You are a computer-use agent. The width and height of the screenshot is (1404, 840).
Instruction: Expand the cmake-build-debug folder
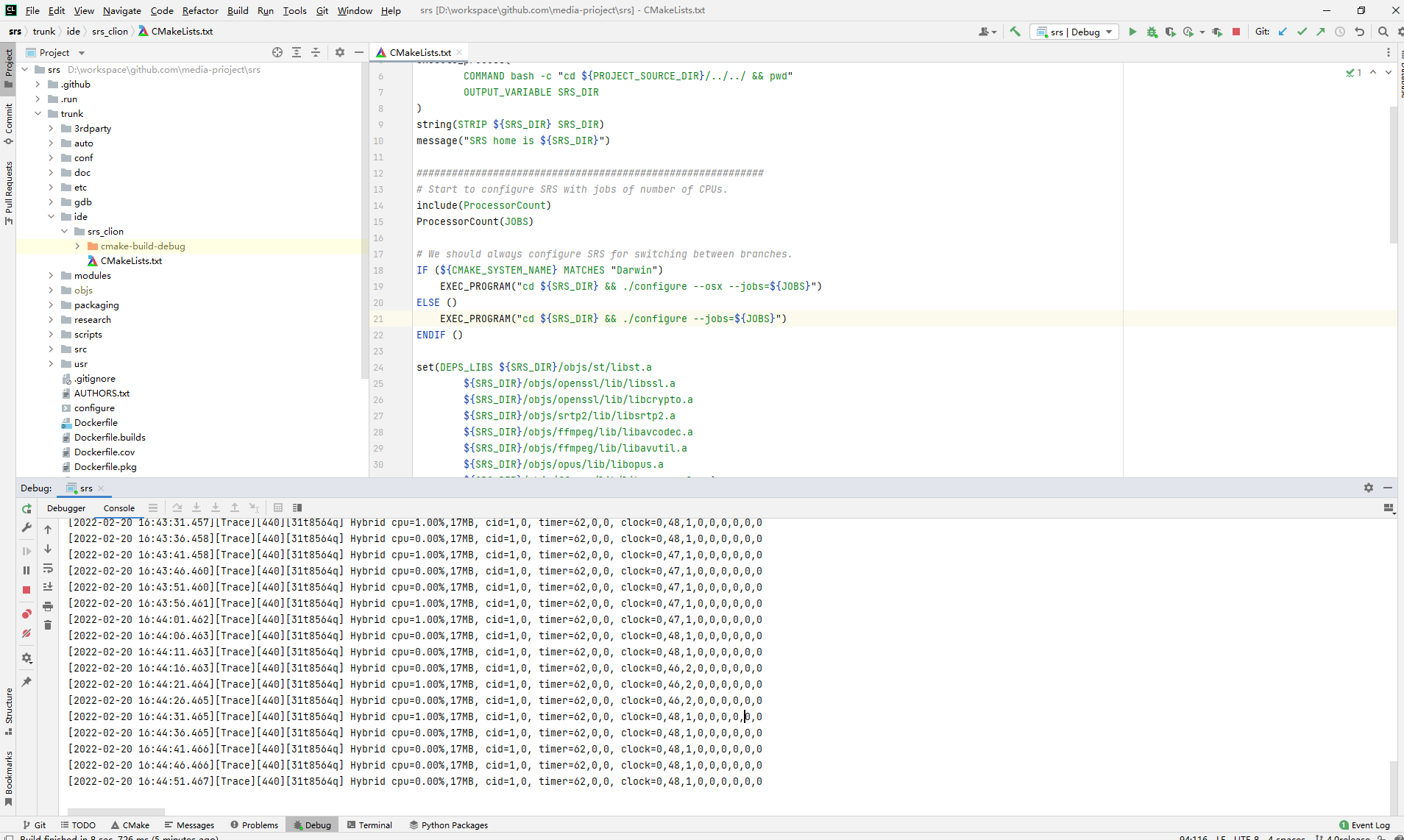(77, 246)
